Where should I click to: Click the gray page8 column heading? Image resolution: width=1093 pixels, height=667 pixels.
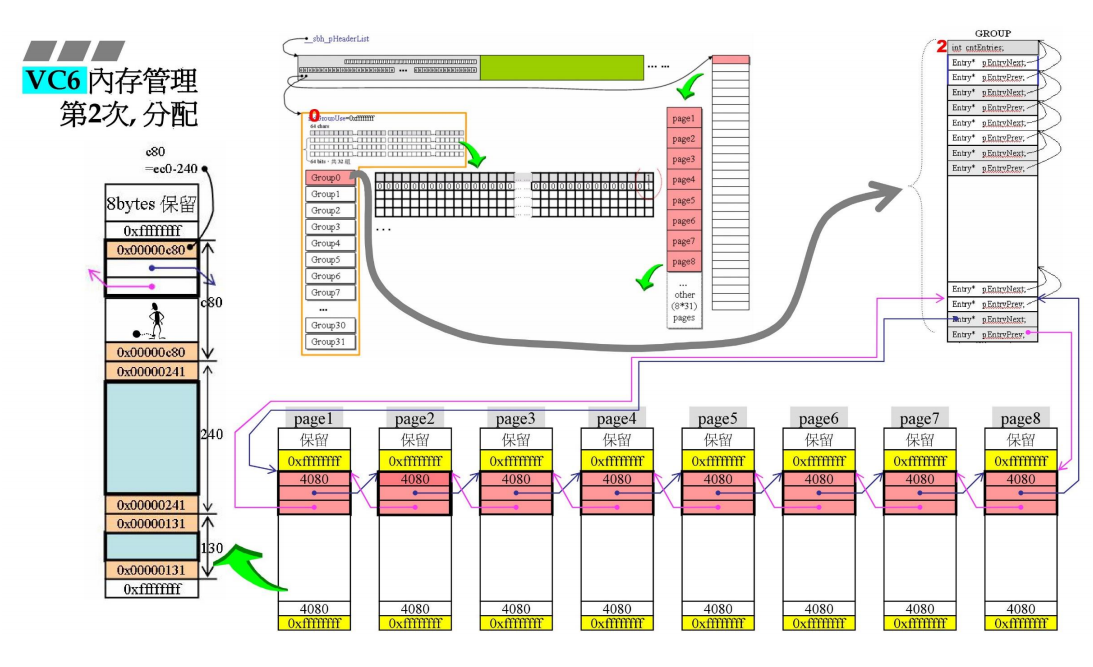[x=1021, y=418]
